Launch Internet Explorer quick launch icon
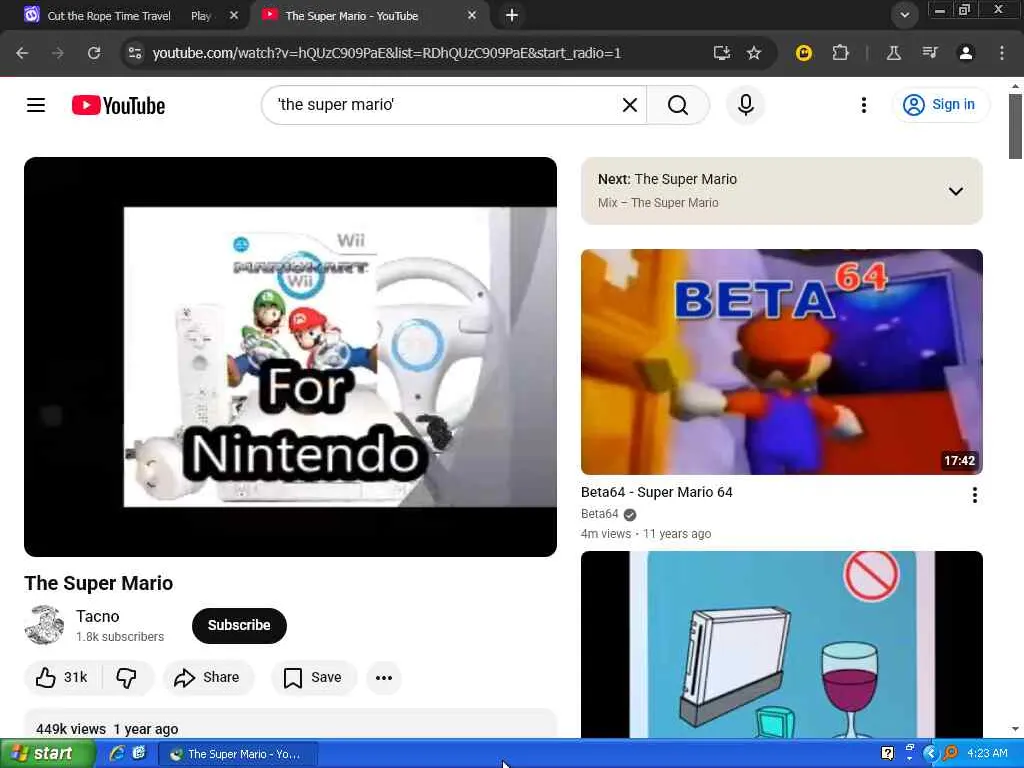The height and width of the screenshot is (768, 1024). point(117,753)
